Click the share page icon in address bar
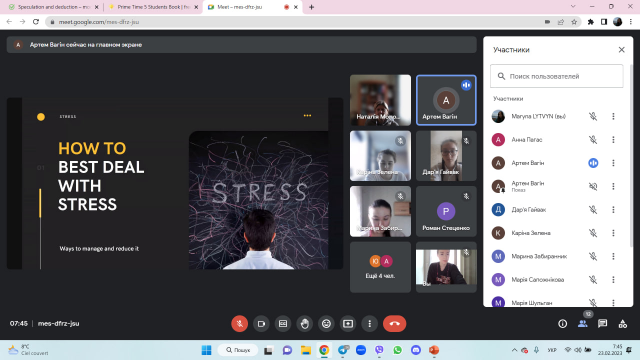640x360 pixels. [560, 22]
